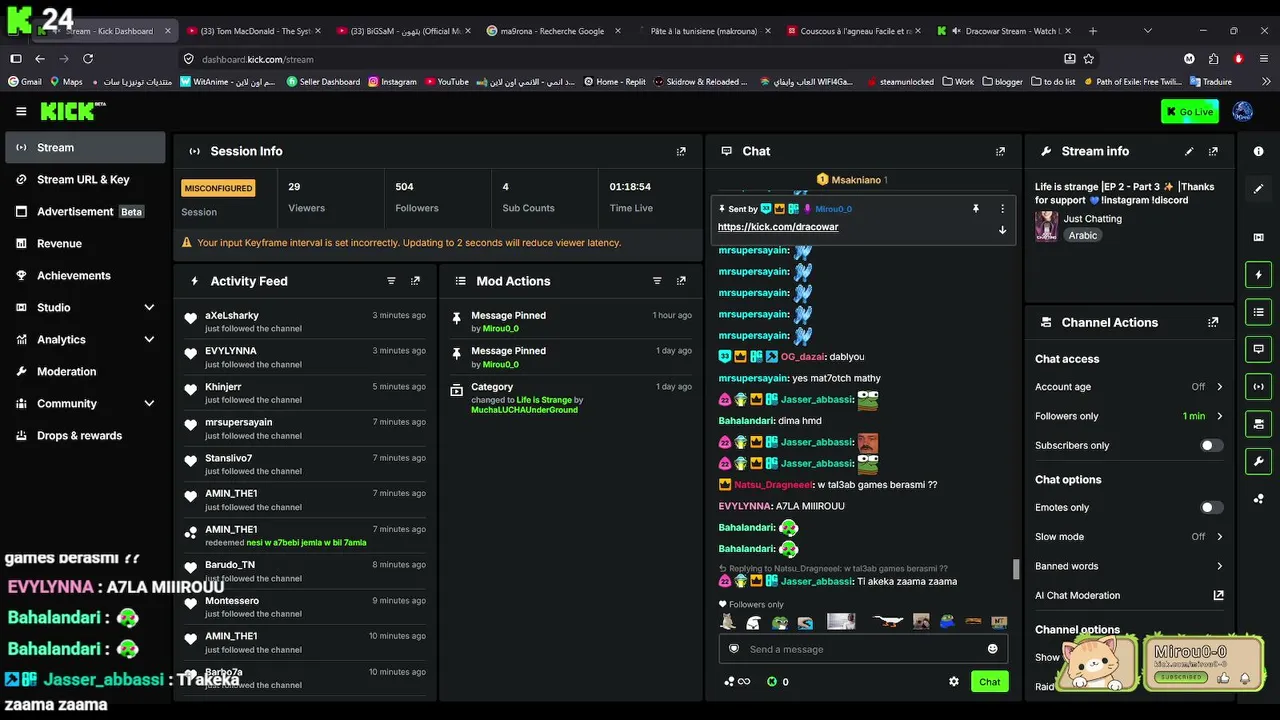The image size is (1280, 720).
Task: Unpin the pinned chat message
Action: [975, 209]
